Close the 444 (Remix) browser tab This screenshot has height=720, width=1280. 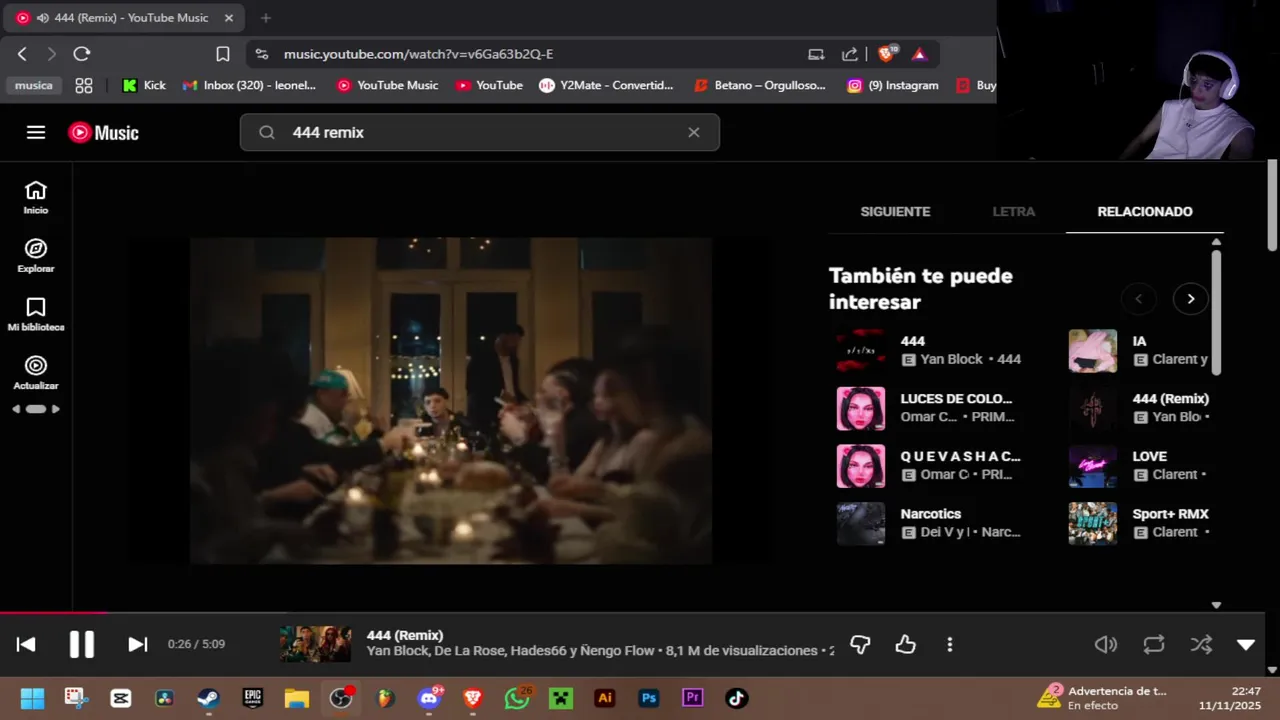(228, 18)
